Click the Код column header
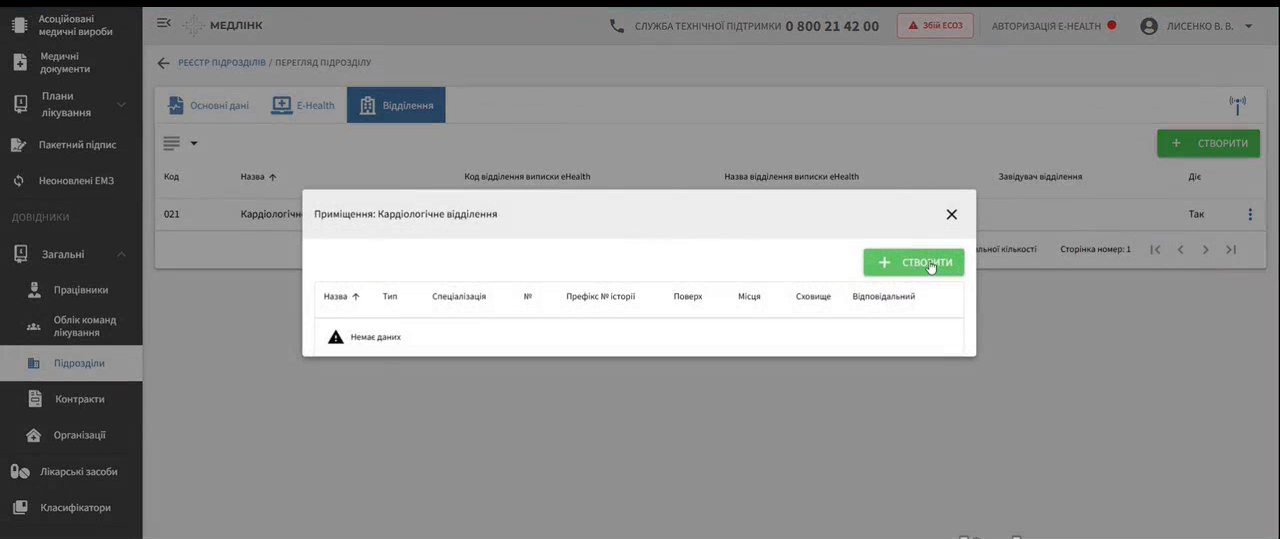The image size is (1280, 539). point(171,177)
